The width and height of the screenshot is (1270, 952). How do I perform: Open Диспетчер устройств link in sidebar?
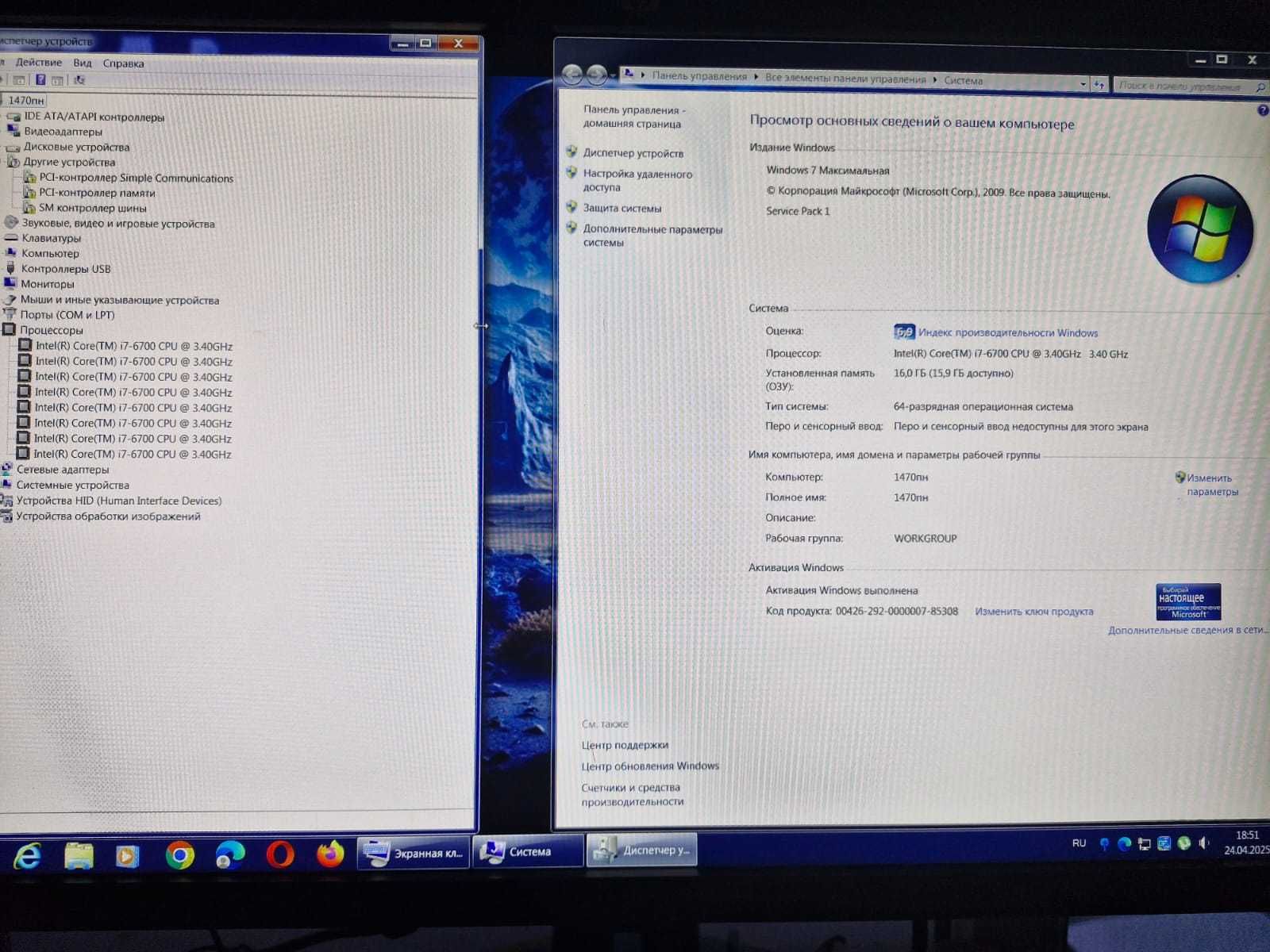633,153
